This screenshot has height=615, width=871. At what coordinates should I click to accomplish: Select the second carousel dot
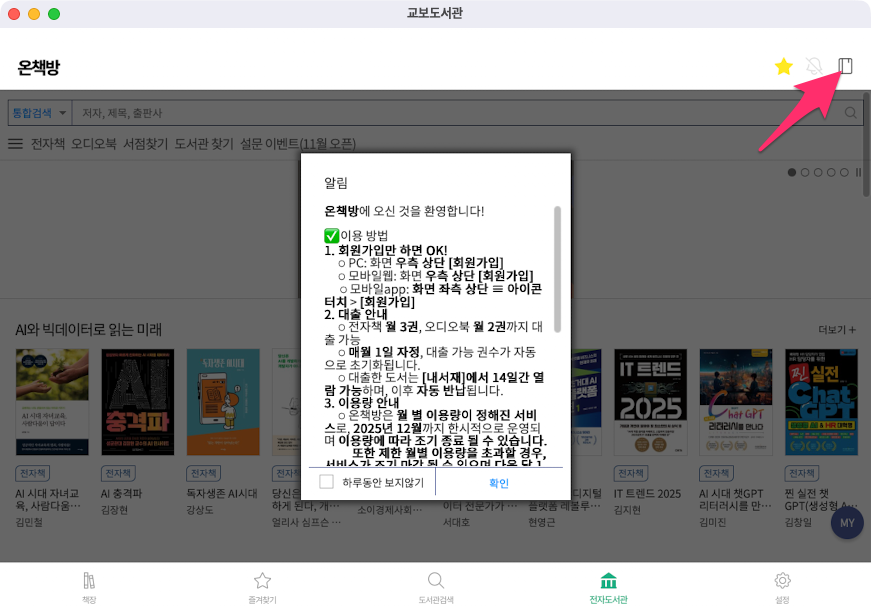click(805, 172)
